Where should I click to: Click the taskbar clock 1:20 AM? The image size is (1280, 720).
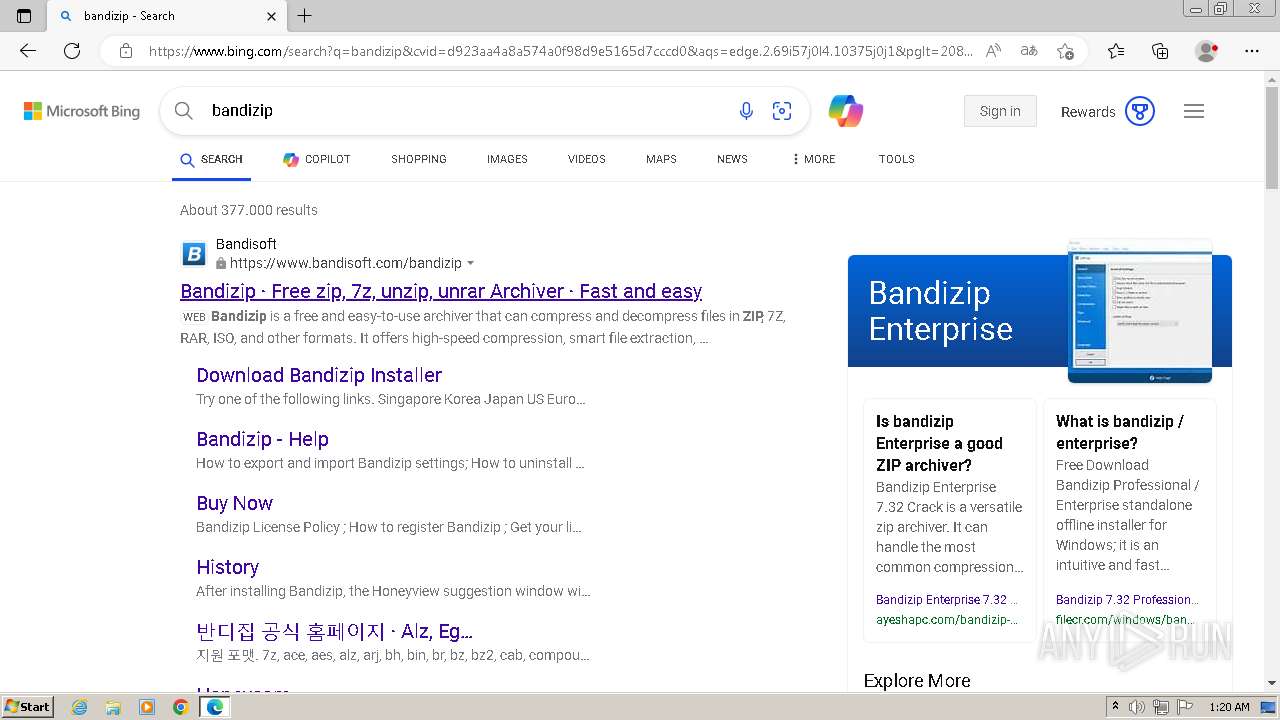(1229, 707)
